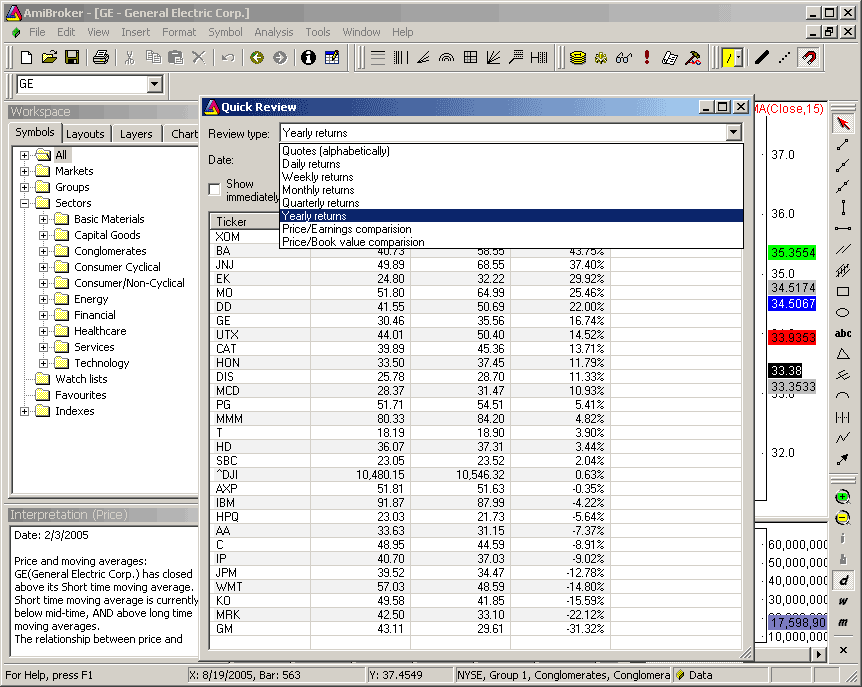The width and height of the screenshot is (862, 687).
Task: Choose Monthly returns review type
Action: (x=511, y=190)
